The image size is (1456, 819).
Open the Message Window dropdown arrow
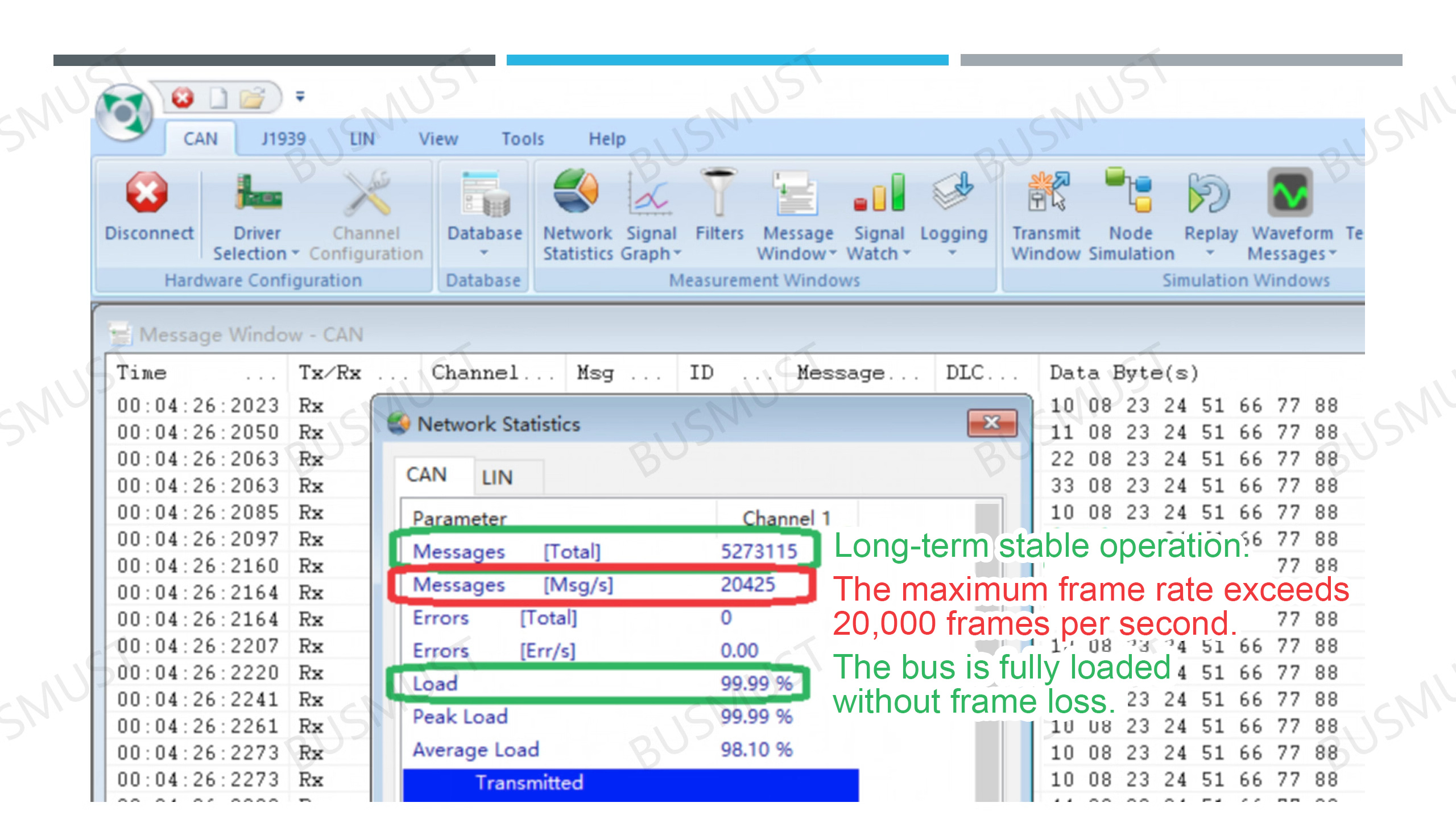coord(833,253)
